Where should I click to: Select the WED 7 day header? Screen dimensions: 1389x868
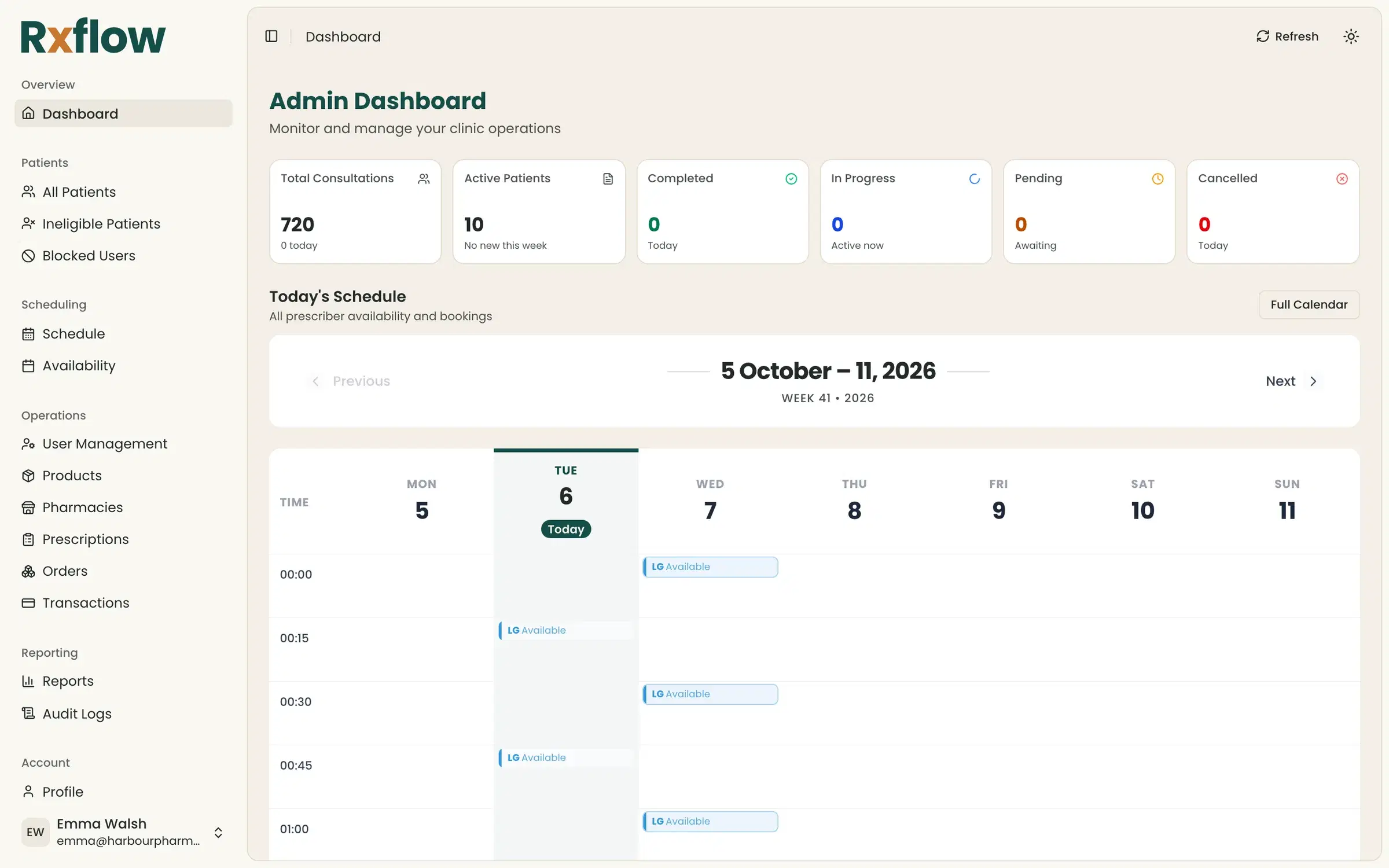[x=710, y=501]
